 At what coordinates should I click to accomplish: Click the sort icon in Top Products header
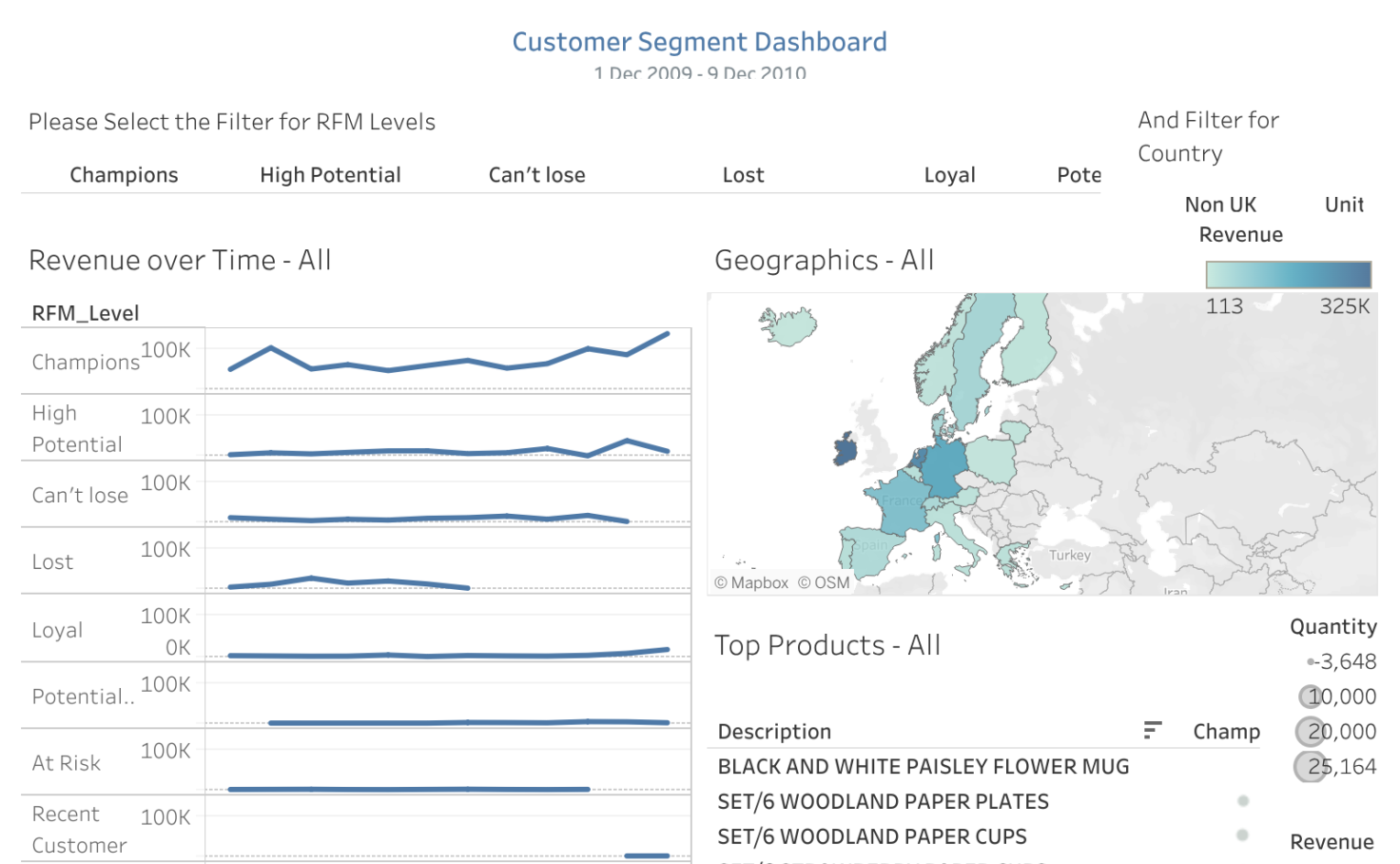coord(1152,731)
